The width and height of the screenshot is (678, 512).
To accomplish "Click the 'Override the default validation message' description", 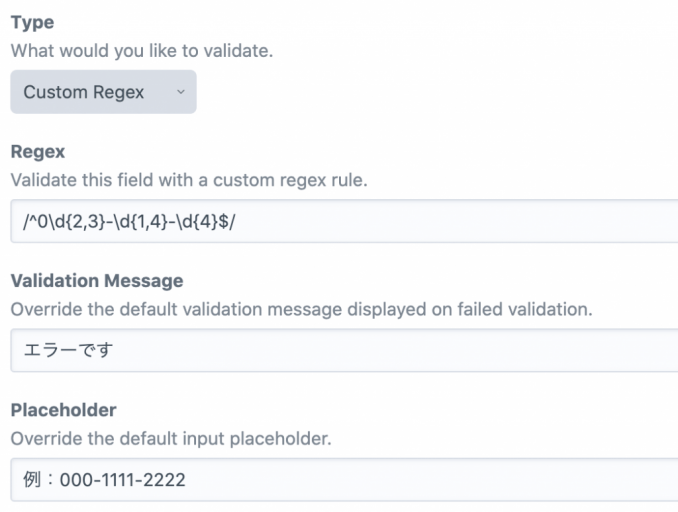I will [x=300, y=307].
